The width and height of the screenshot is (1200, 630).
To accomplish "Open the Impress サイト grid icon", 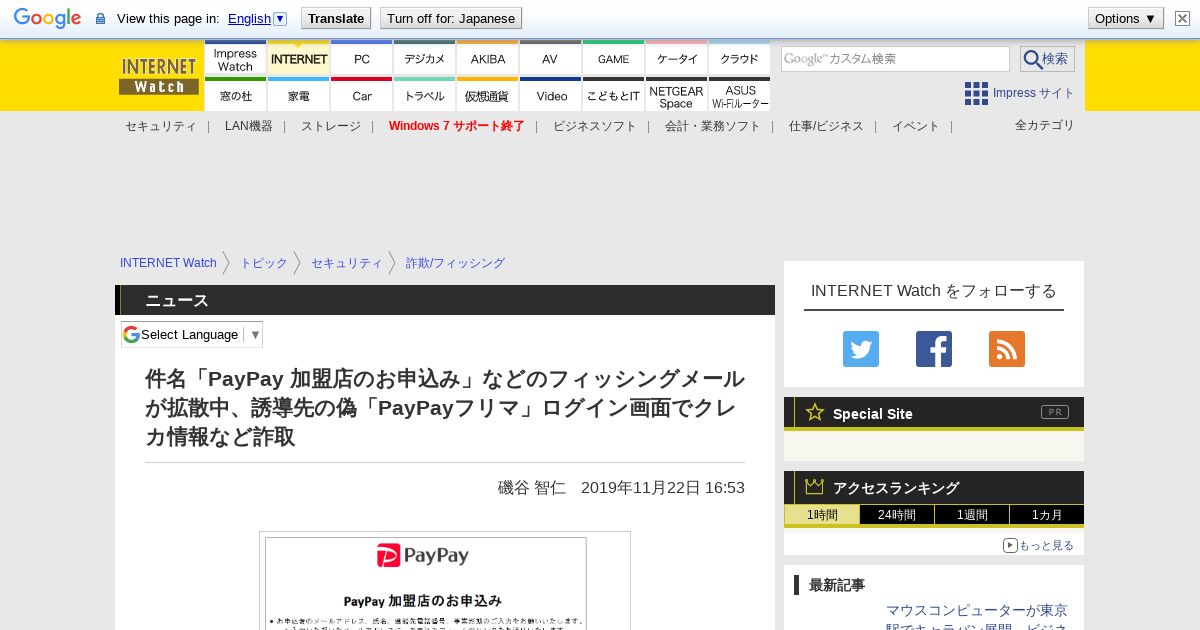I will pyautogui.click(x=976, y=93).
